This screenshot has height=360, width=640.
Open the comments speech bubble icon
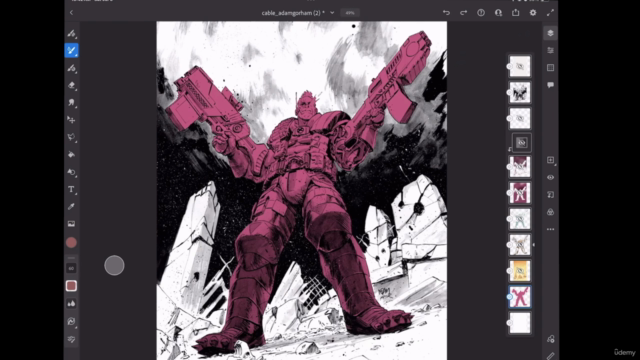coord(550,85)
